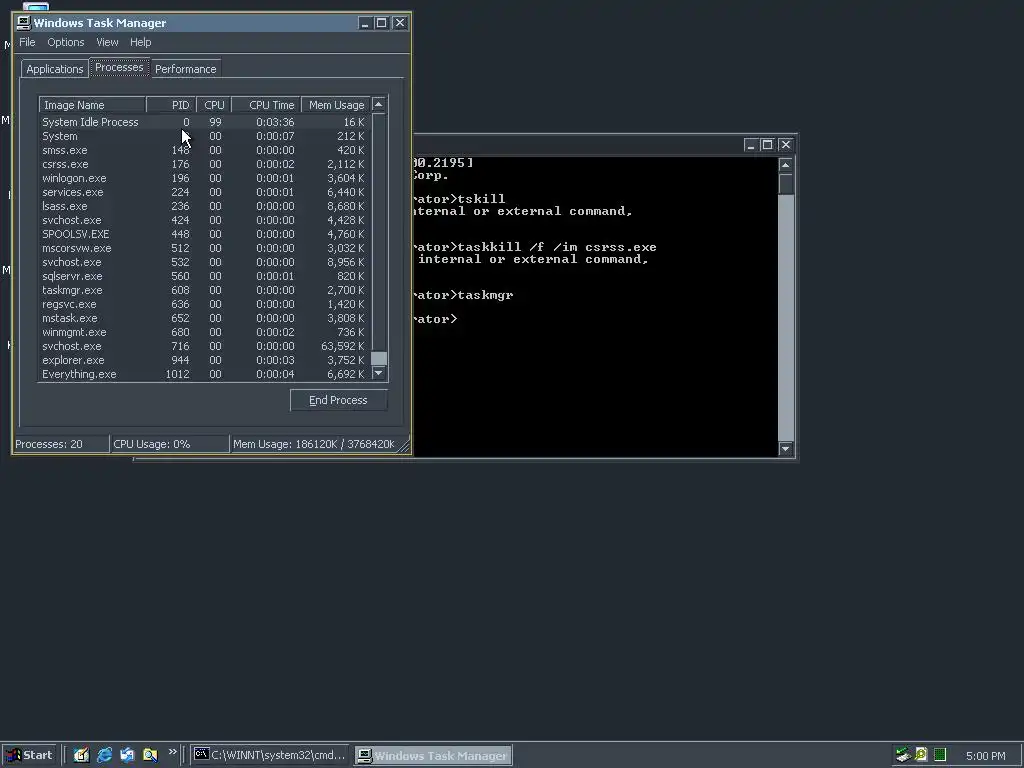Sort by the CPU Time column header

[266, 104]
